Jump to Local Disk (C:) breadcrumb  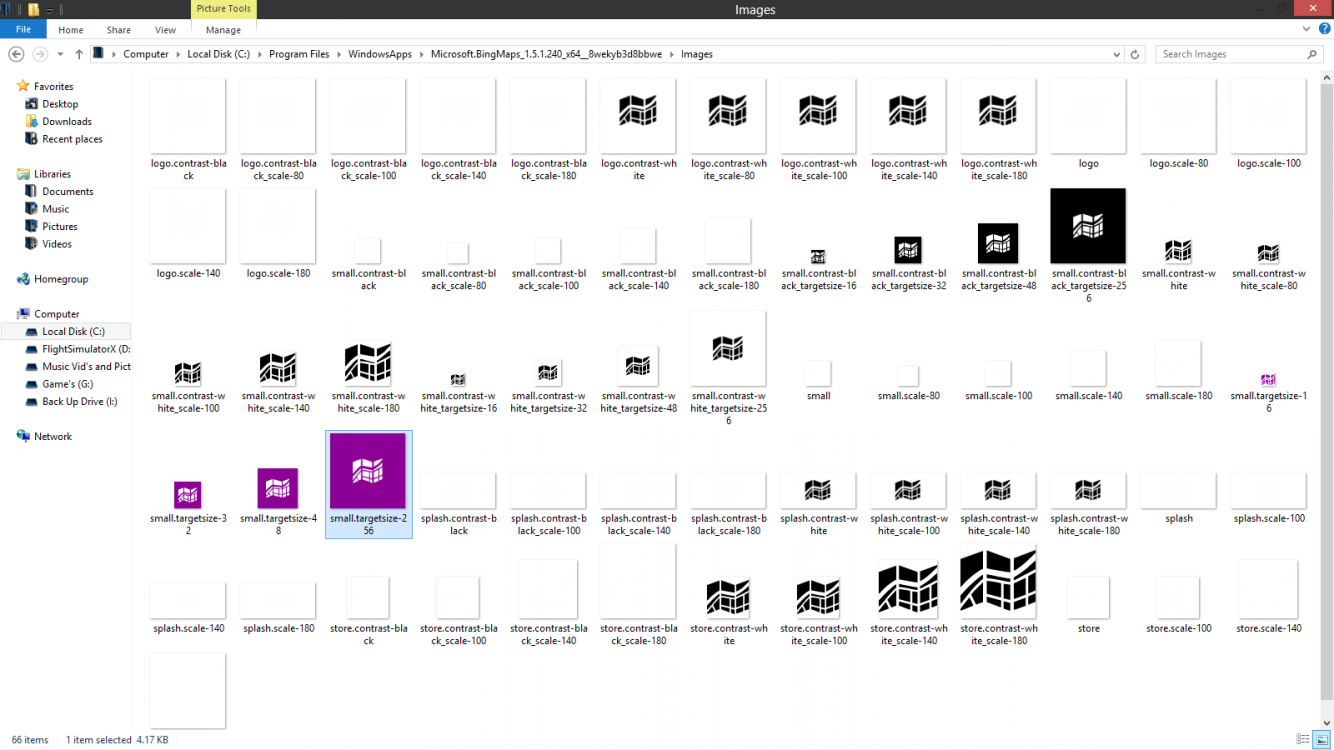coord(218,54)
